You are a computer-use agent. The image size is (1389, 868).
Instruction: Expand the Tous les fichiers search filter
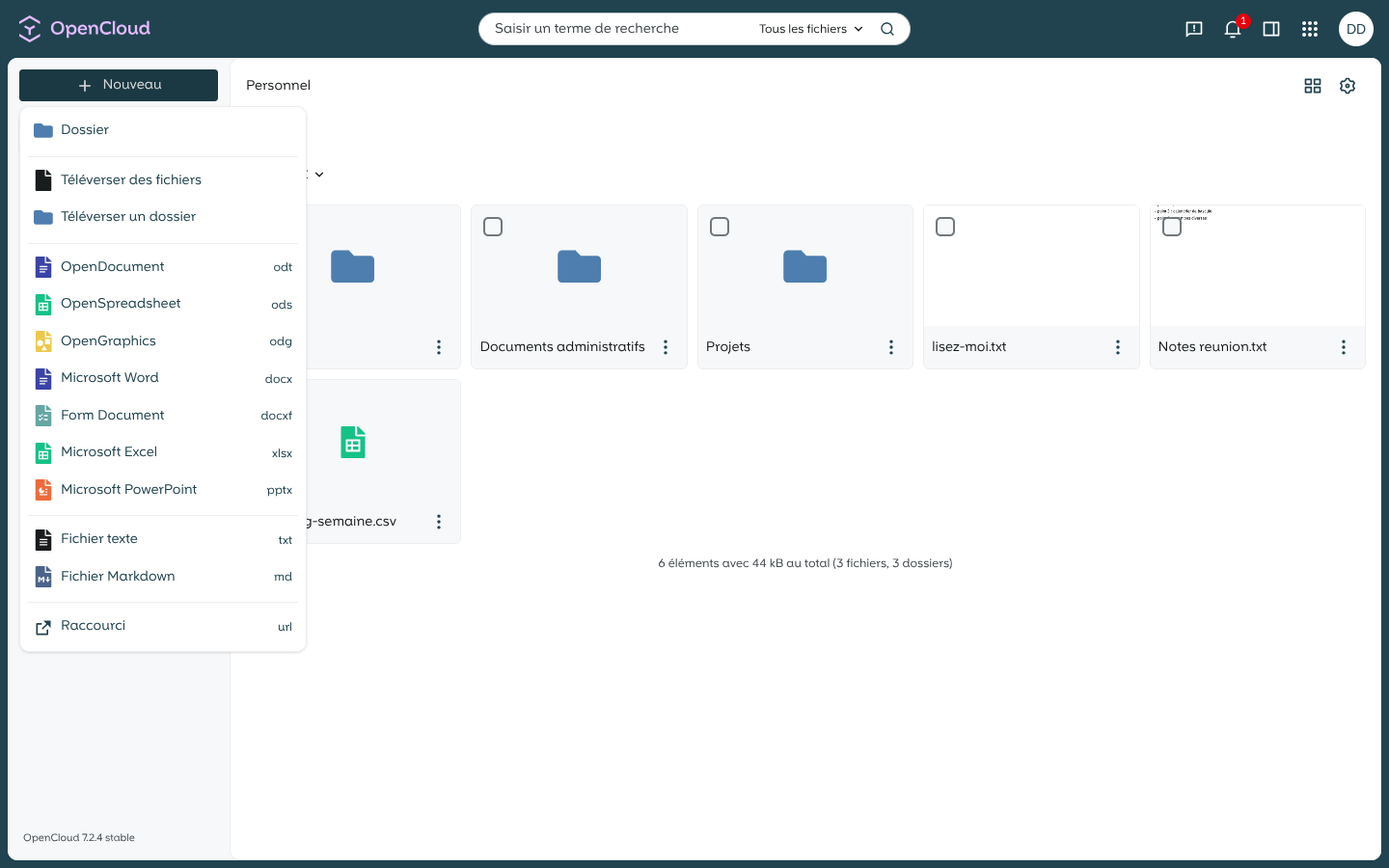click(x=811, y=29)
